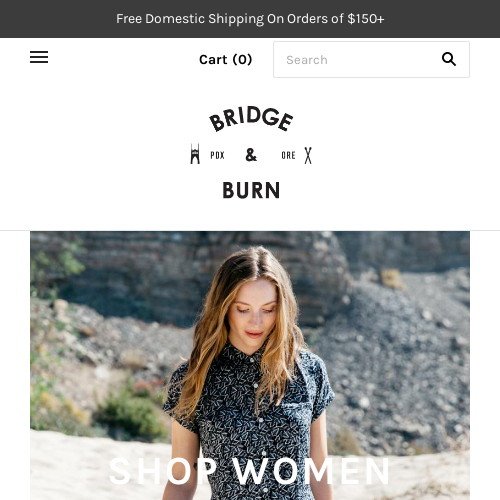Viewport: 500px width, 500px height.
Task: Click the ampersand symbol in the logo
Action: tap(251, 155)
